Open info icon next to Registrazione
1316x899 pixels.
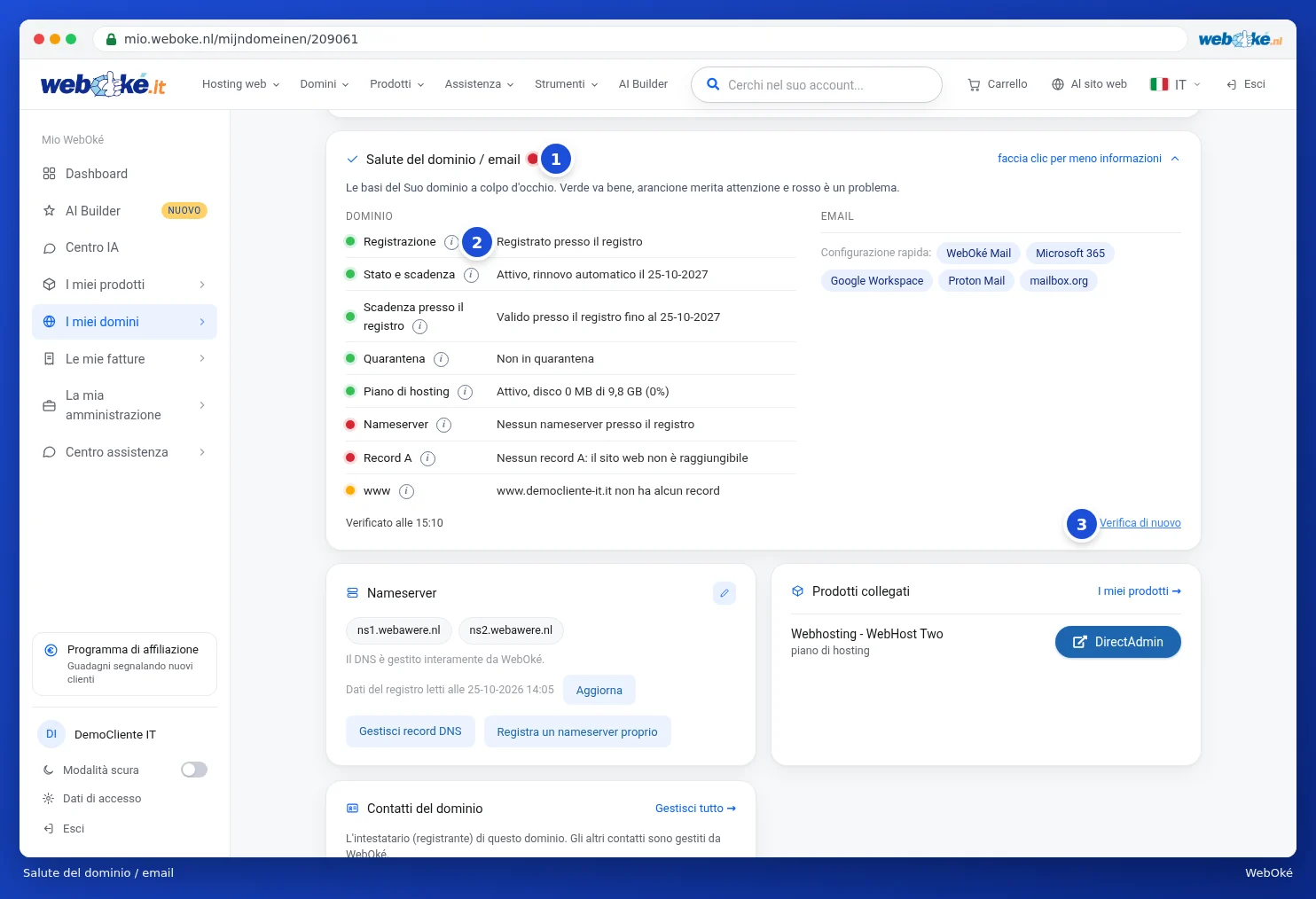click(451, 242)
